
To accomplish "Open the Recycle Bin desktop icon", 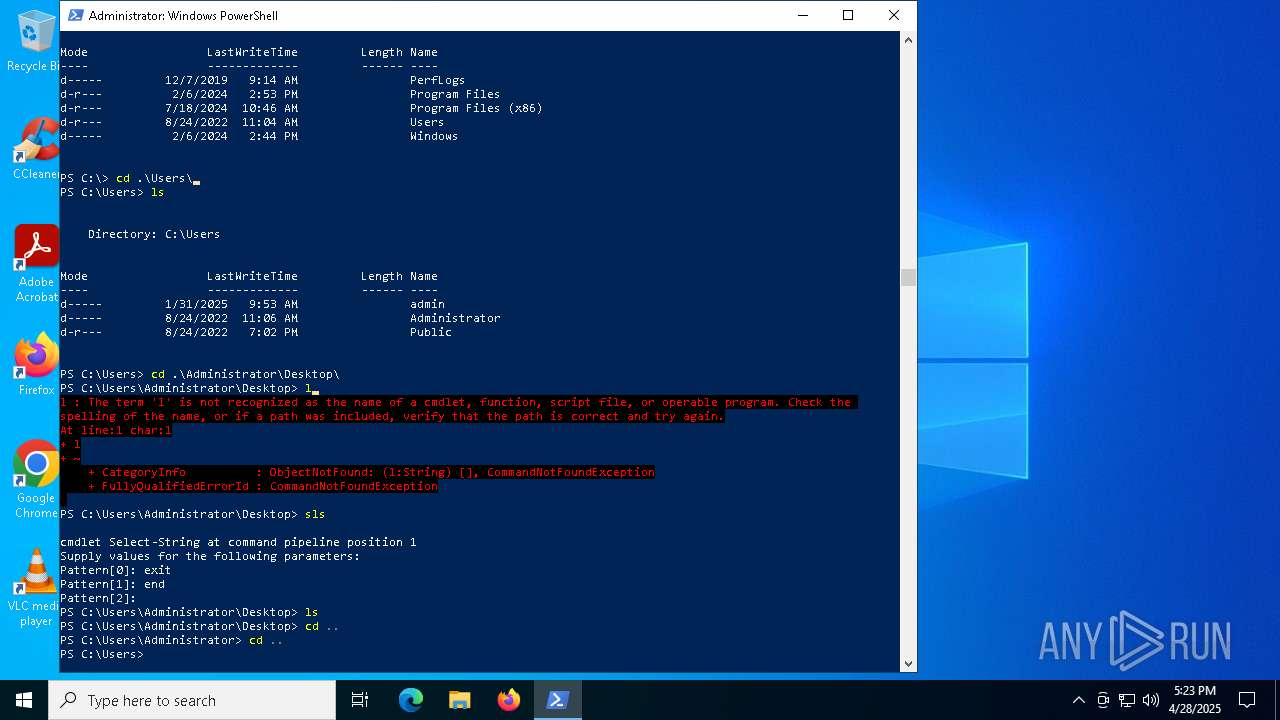I will click(x=34, y=40).
